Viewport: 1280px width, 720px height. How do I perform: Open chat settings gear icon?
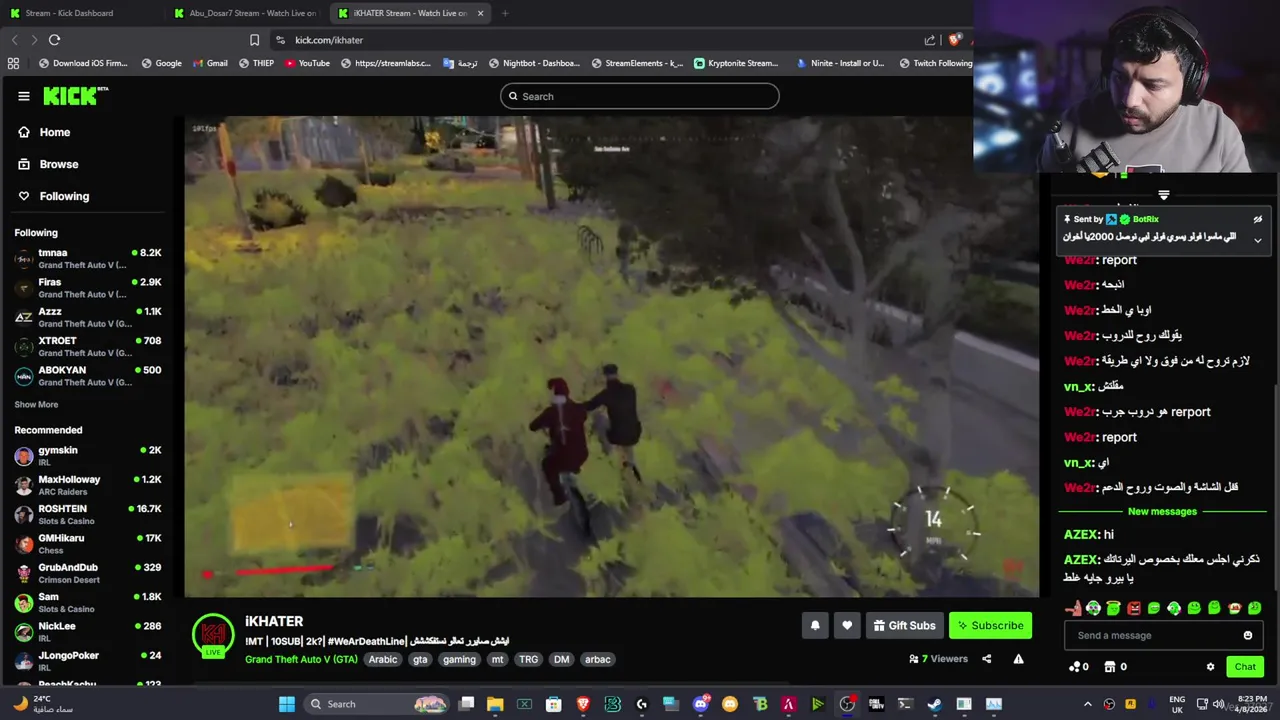click(1210, 667)
